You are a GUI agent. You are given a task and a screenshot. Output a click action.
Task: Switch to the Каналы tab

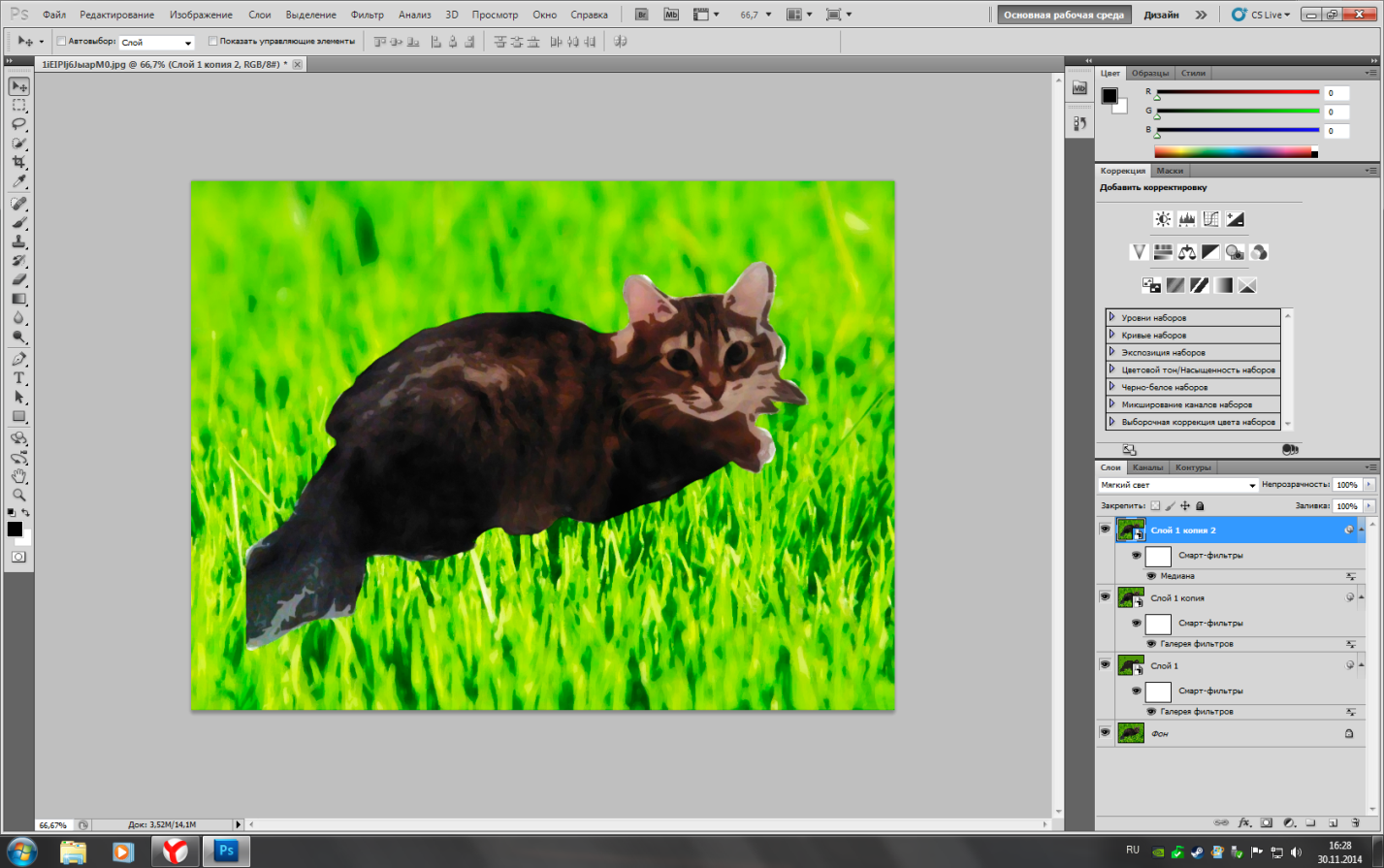(x=1148, y=467)
